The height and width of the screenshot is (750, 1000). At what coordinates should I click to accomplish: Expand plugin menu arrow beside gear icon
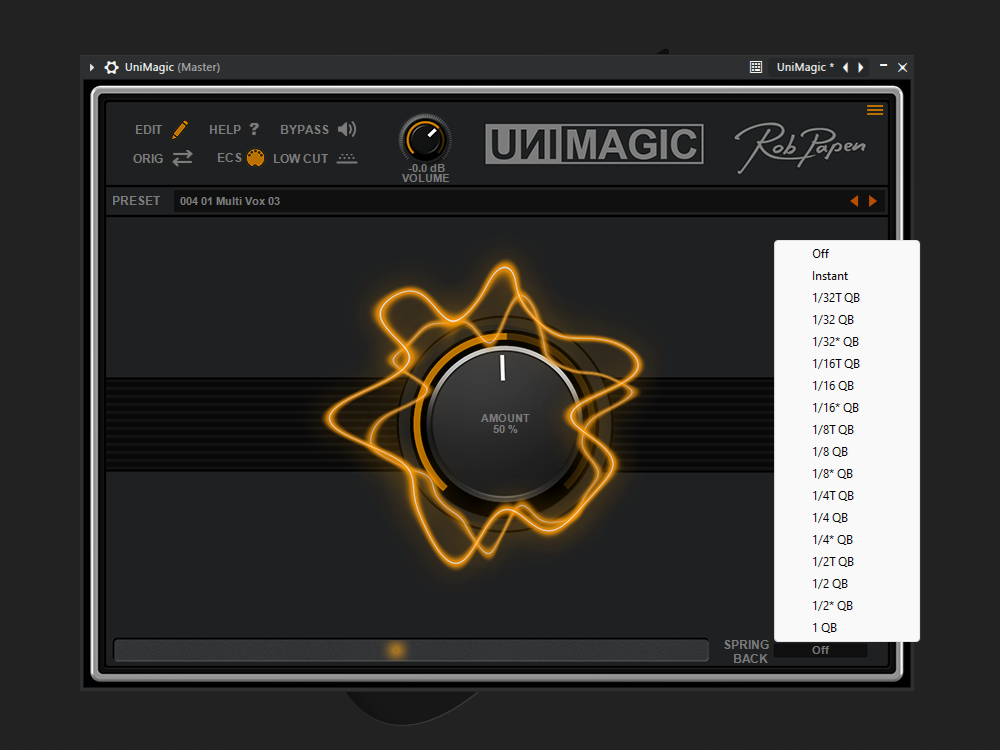point(92,68)
